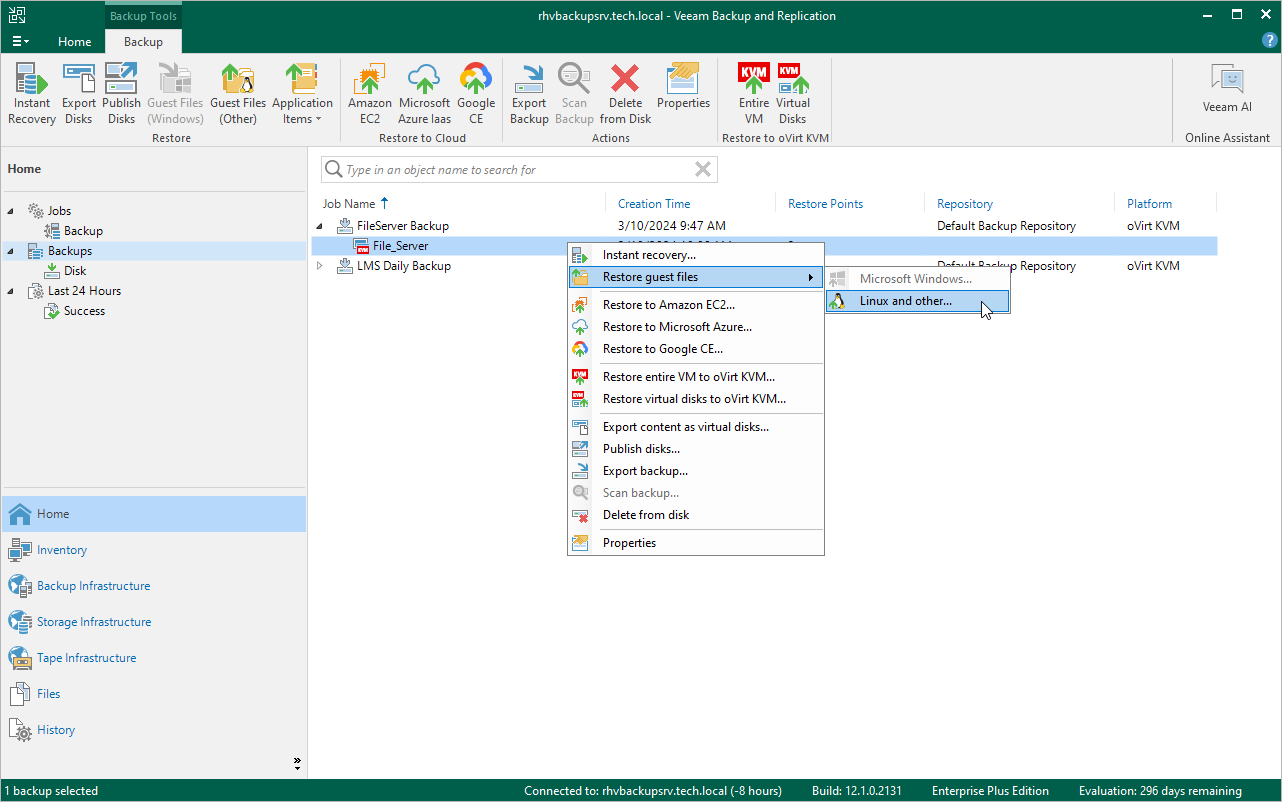Collapse the FileServer Backup job row

click(x=320, y=226)
